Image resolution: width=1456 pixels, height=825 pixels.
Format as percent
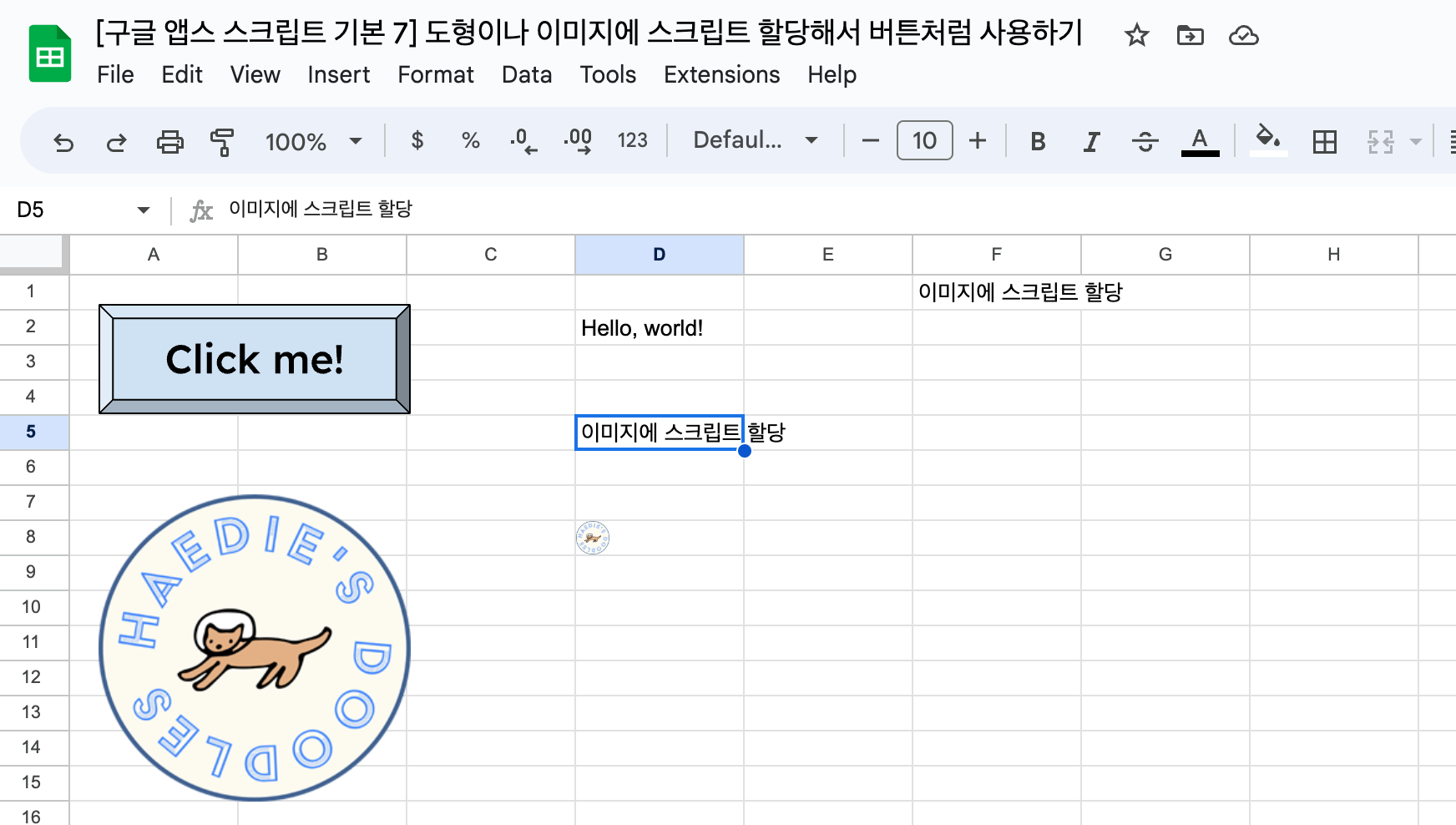[x=471, y=140]
